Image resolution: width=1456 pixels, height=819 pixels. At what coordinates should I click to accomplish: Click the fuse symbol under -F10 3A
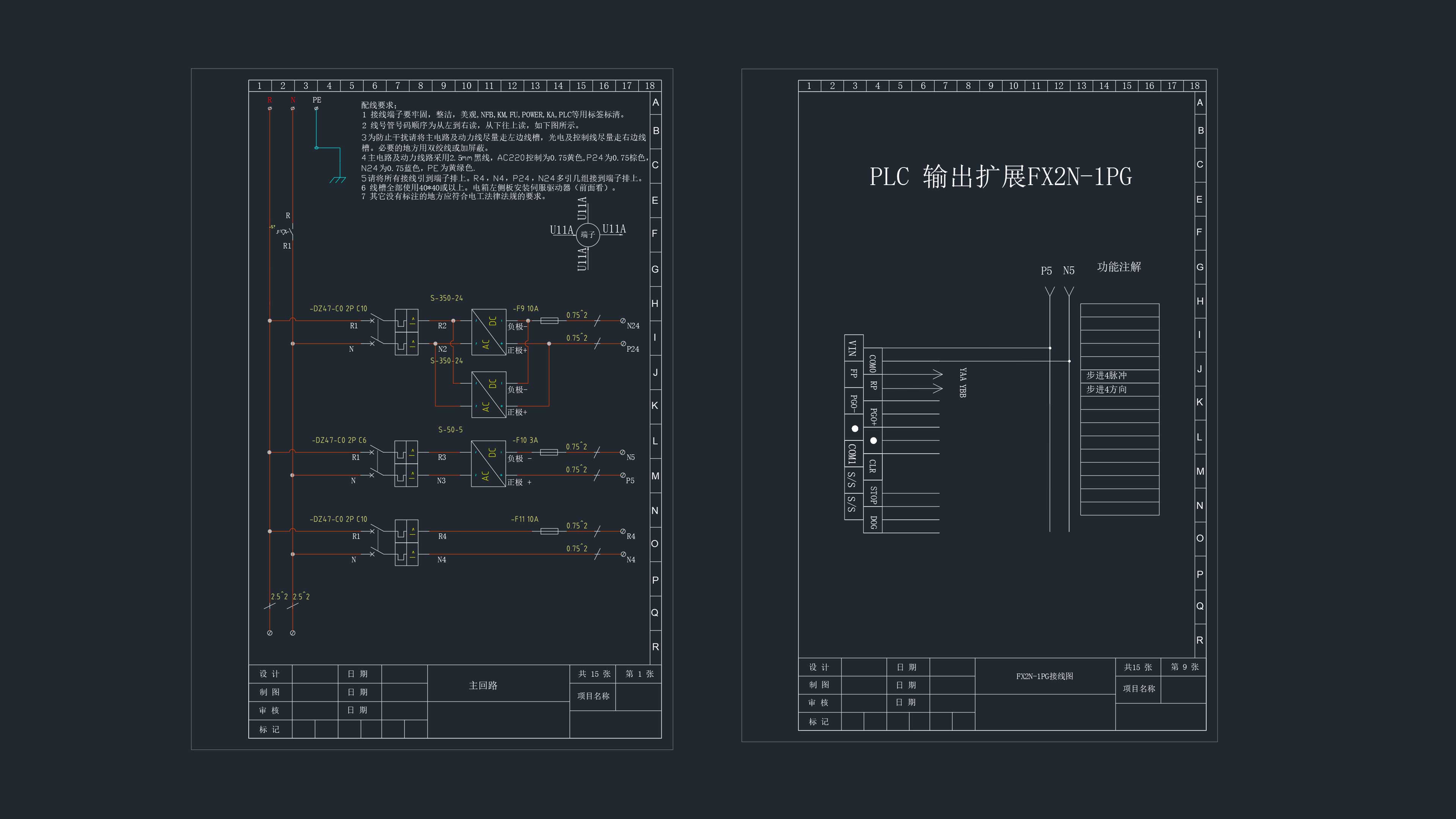(x=549, y=452)
